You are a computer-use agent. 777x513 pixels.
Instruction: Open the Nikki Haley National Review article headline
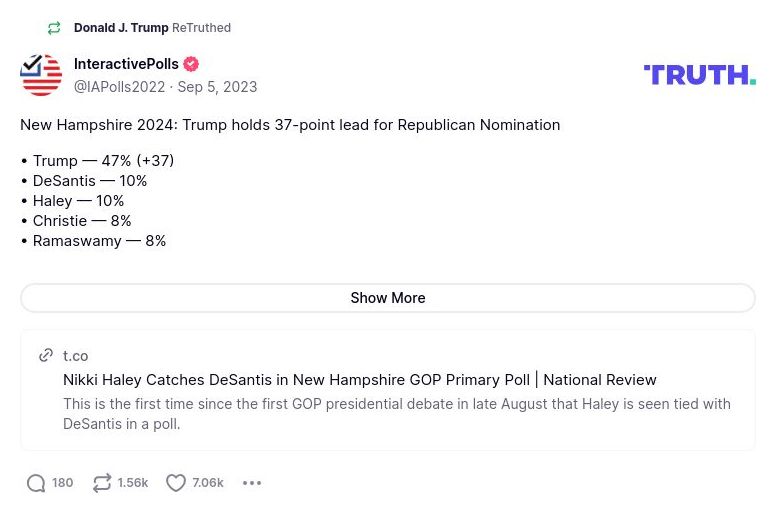point(360,380)
